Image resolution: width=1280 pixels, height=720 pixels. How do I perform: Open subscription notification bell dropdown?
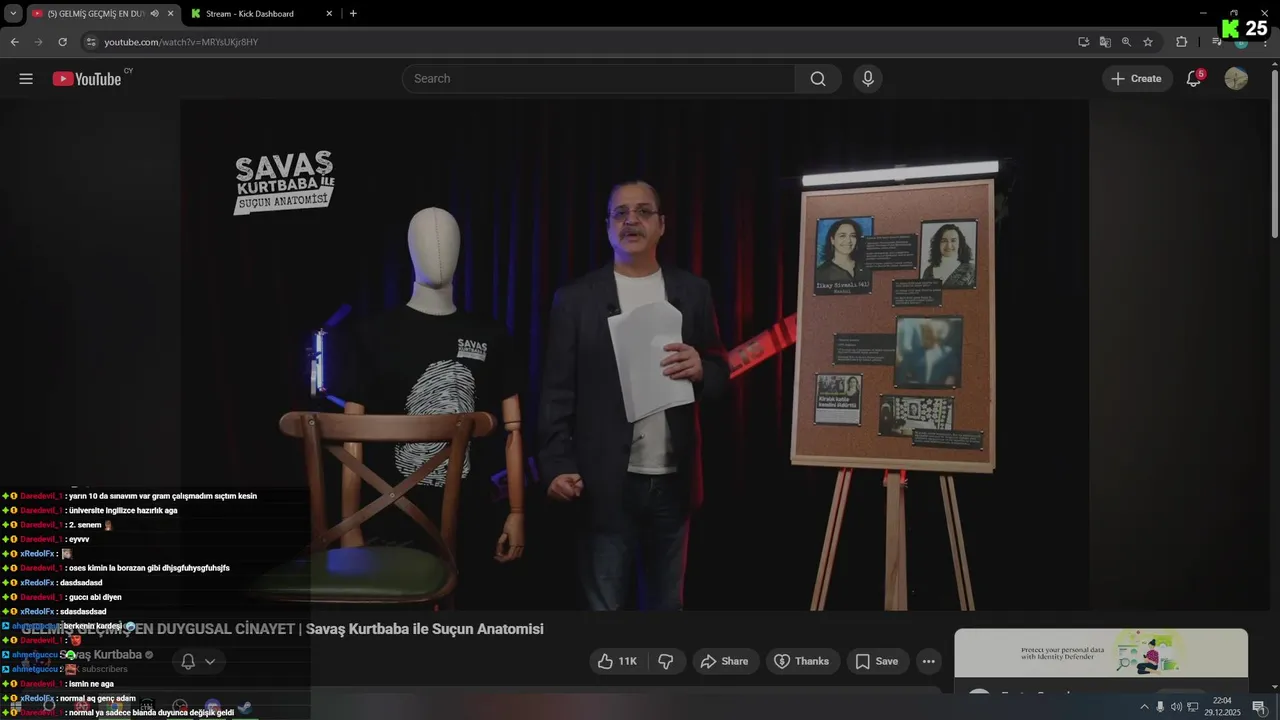pos(198,661)
